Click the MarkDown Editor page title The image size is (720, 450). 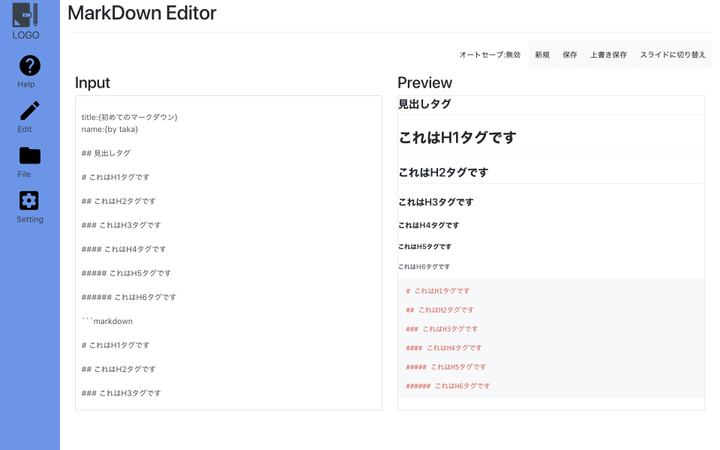pos(142,13)
